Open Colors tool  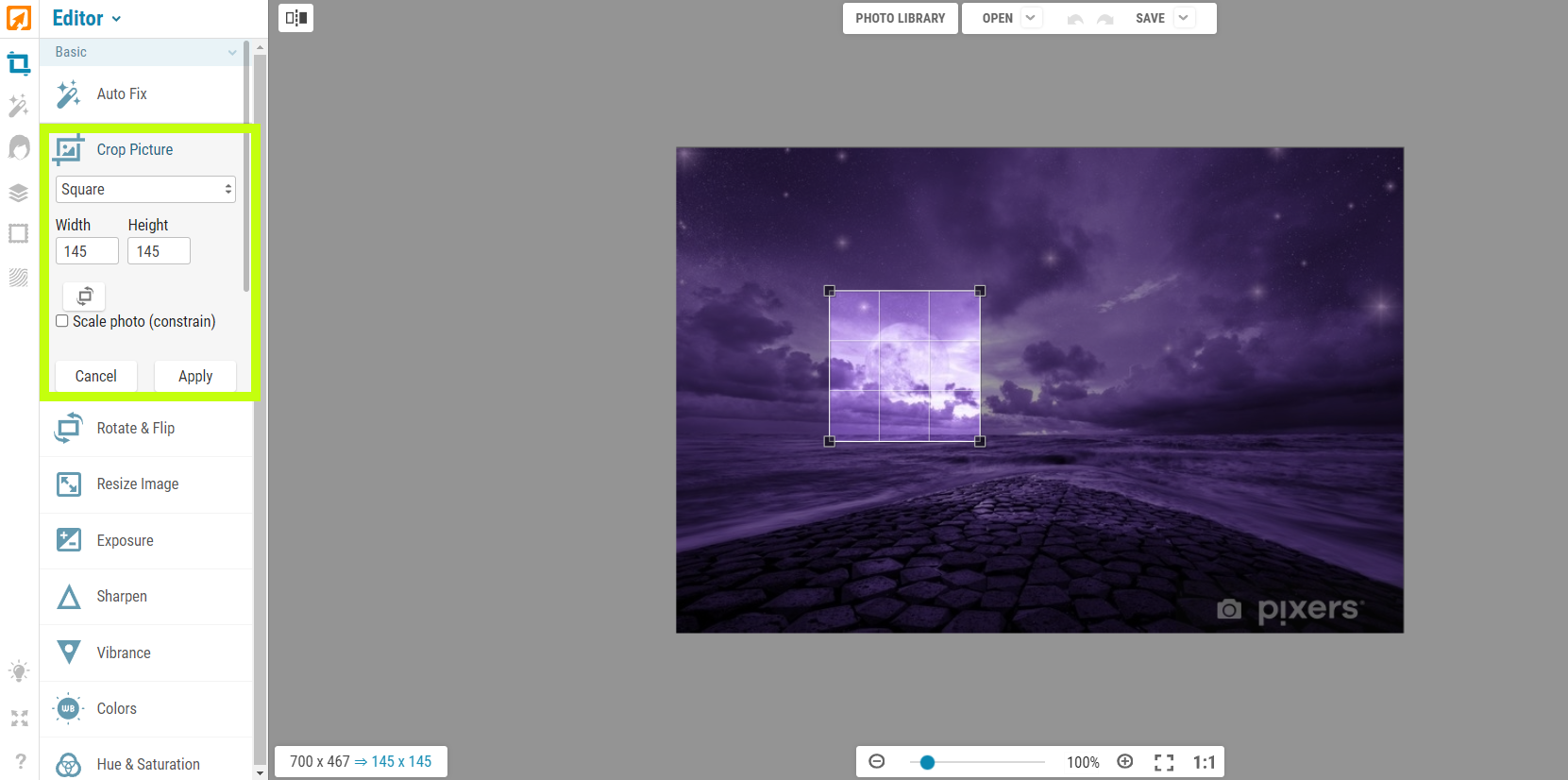[x=145, y=709]
